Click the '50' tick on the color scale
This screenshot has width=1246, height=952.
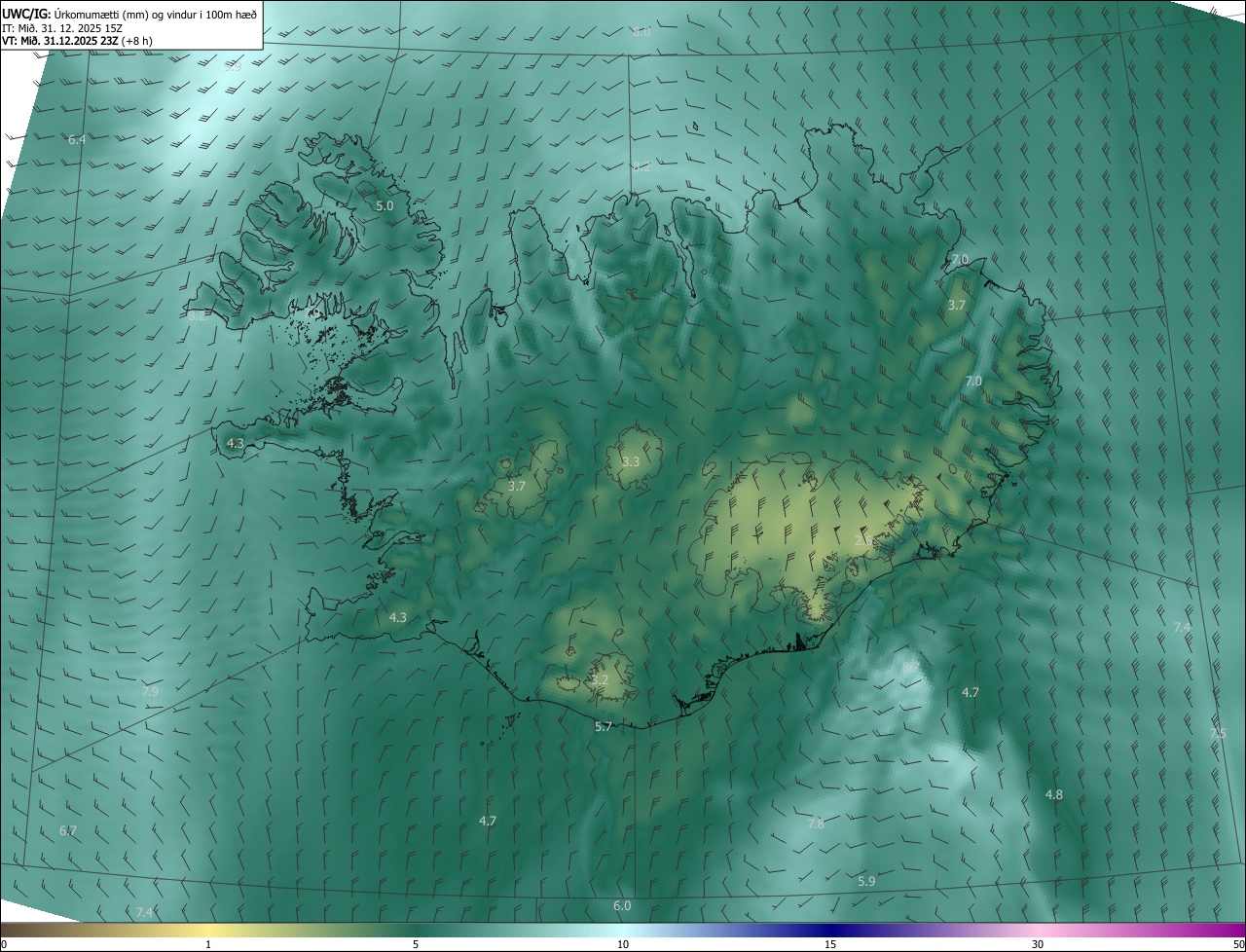[x=1238, y=944]
